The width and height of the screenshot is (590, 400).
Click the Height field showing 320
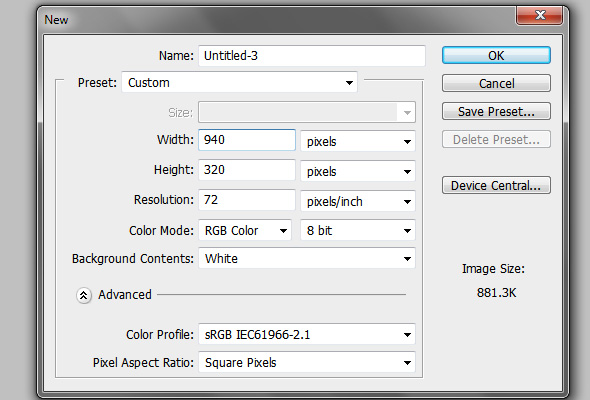pos(247,170)
